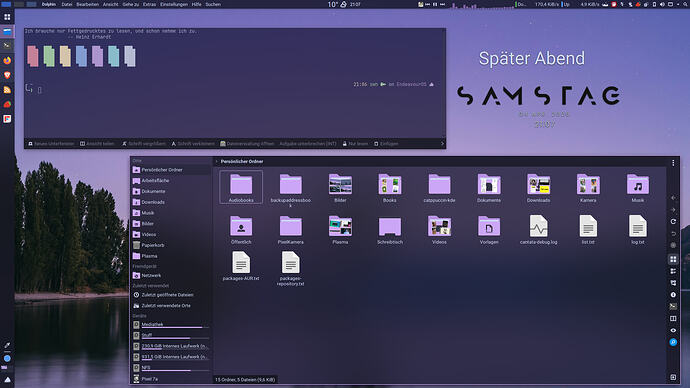Click 'Dateiverwaltung öffnen' in terminal toolbar

pos(247,144)
